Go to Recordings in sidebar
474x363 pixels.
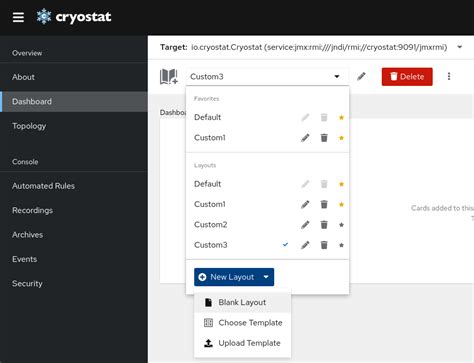pos(74,210)
